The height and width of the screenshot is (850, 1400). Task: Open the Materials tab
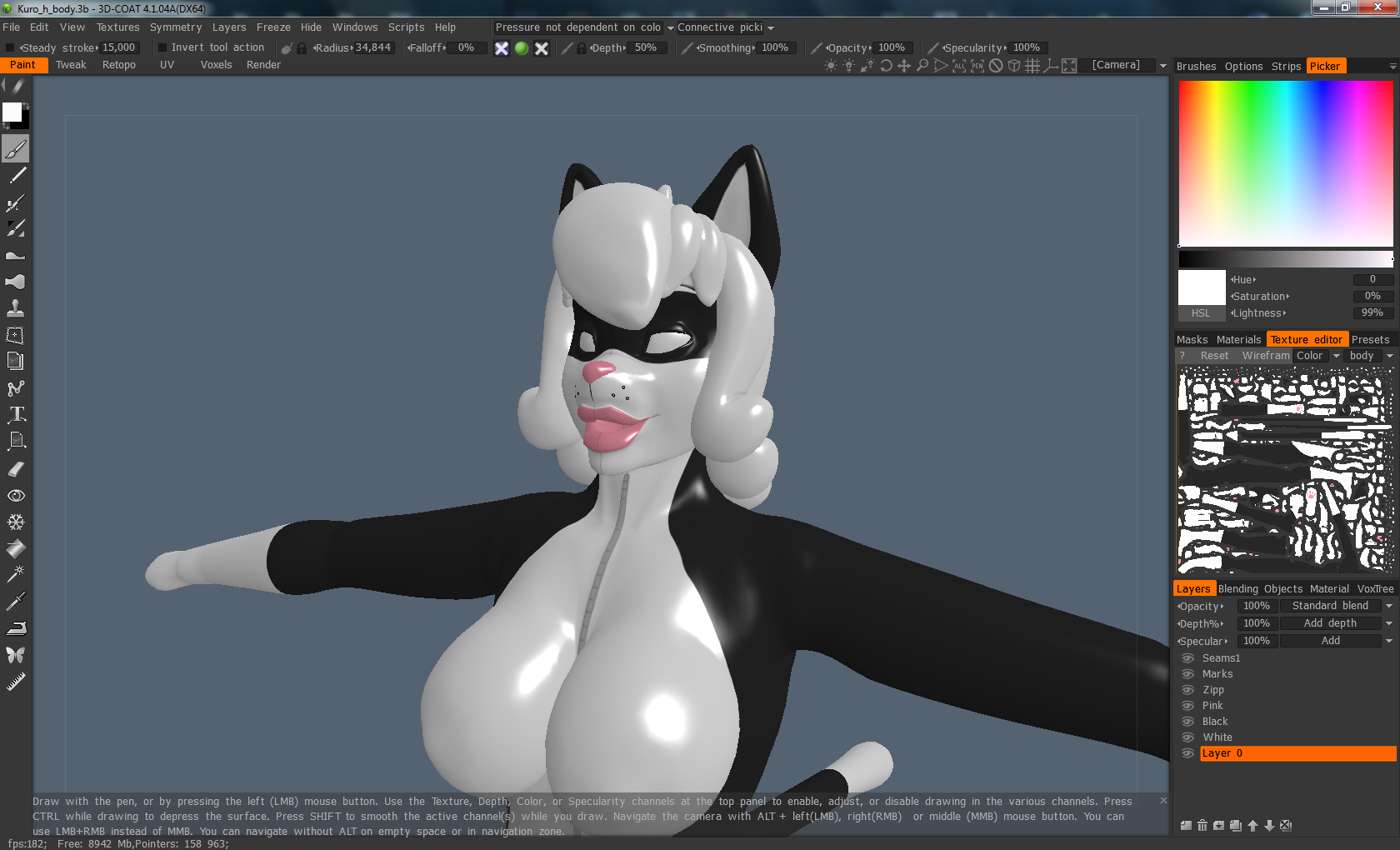(x=1239, y=340)
